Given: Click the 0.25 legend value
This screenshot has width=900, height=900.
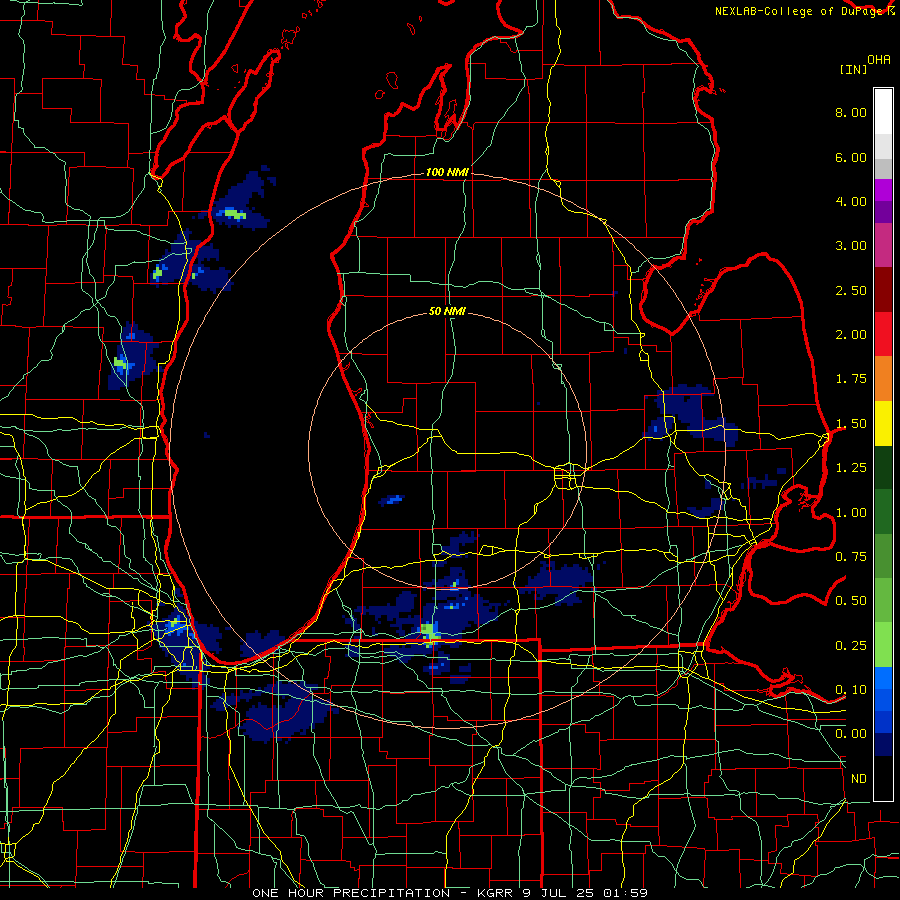Looking at the screenshot, I should click(851, 646).
